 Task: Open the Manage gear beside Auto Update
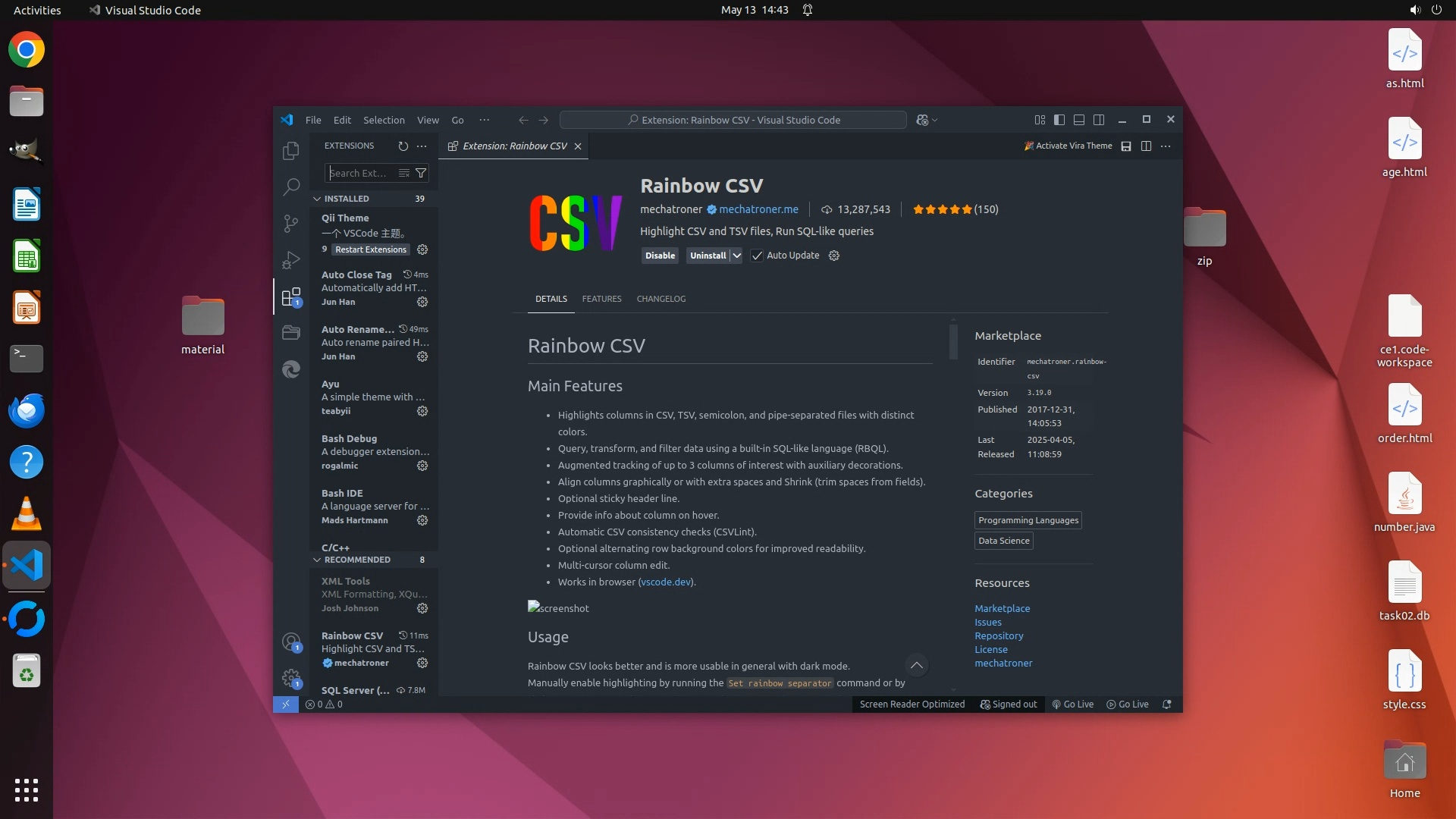[x=834, y=256]
